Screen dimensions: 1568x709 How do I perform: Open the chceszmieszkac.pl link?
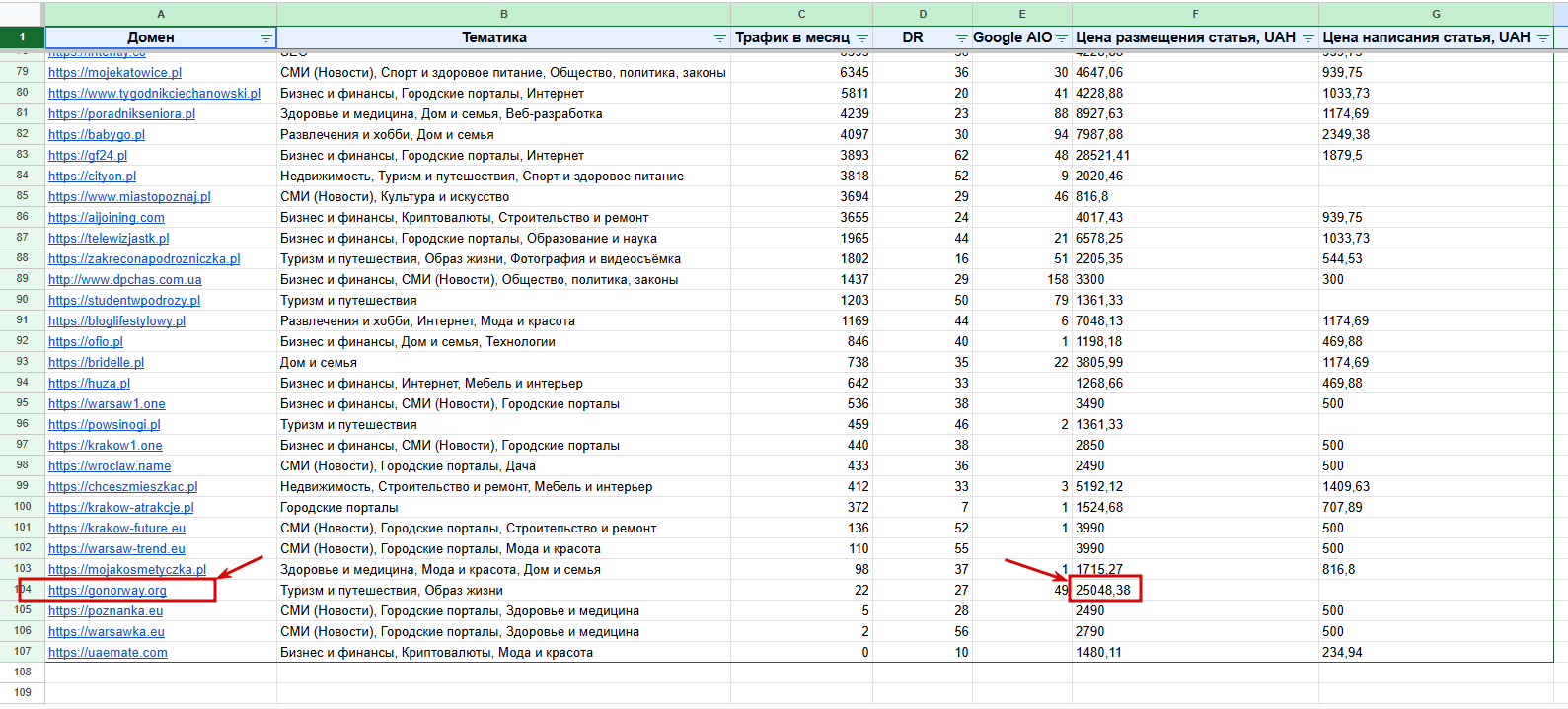pyautogui.click(x=122, y=486)
